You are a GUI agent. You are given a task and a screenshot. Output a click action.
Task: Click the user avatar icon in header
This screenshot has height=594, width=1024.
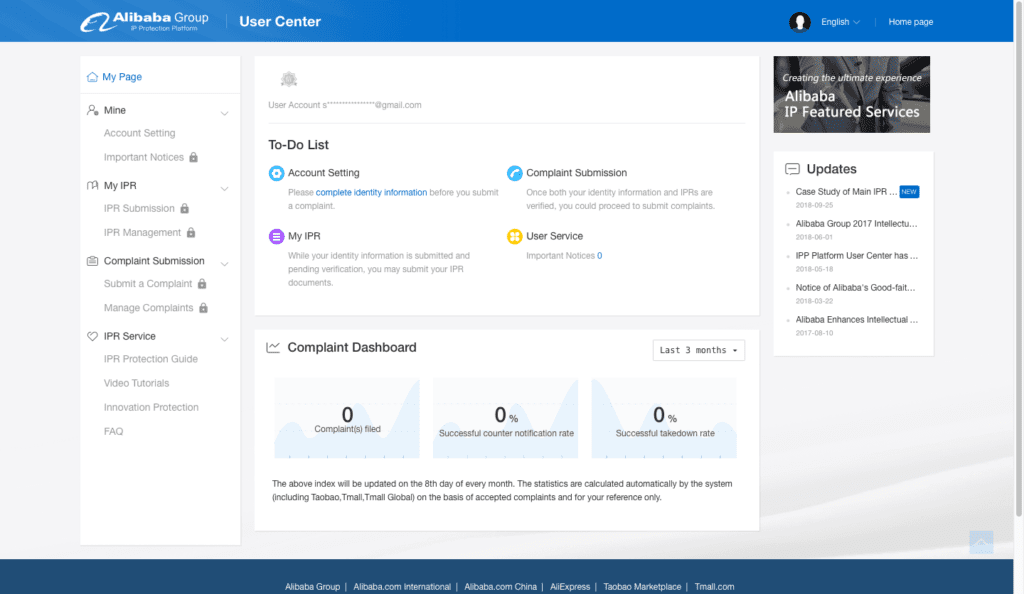click(799, 22)
